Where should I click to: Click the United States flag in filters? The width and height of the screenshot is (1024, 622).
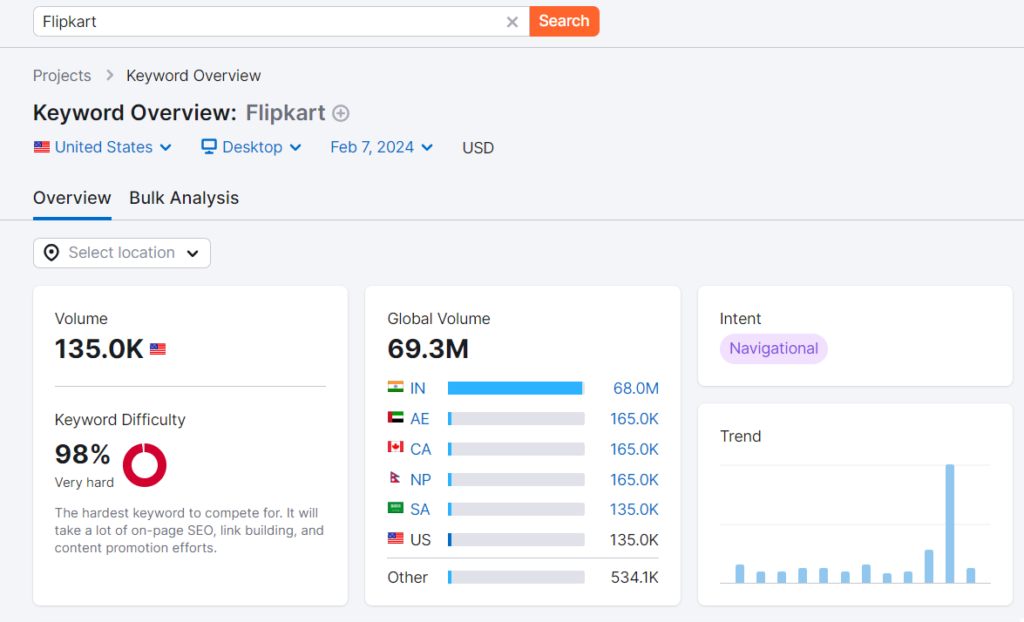point(42,147)
